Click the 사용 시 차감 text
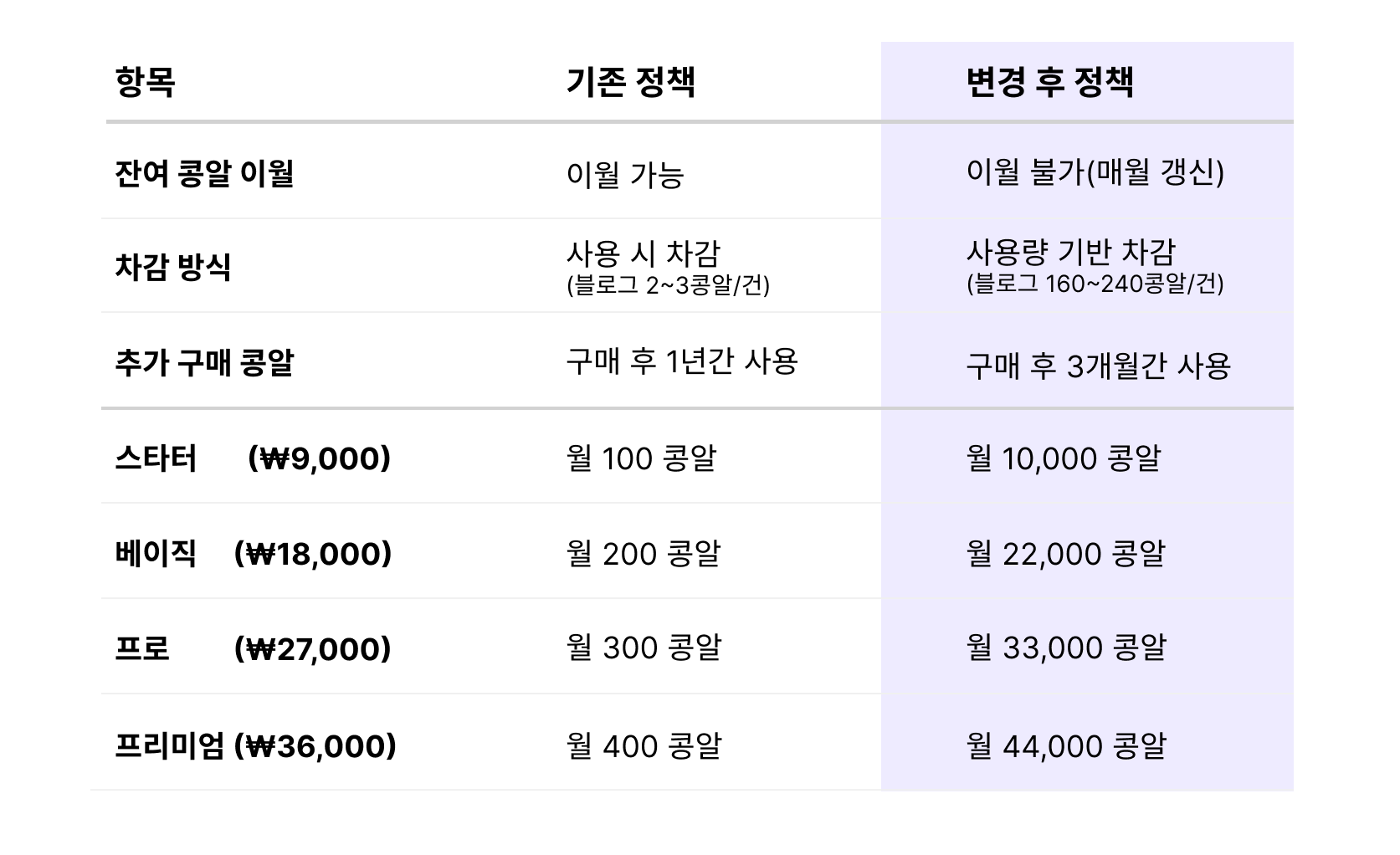This screenshot has height=855, width=1400. click(x=644, y=253)
